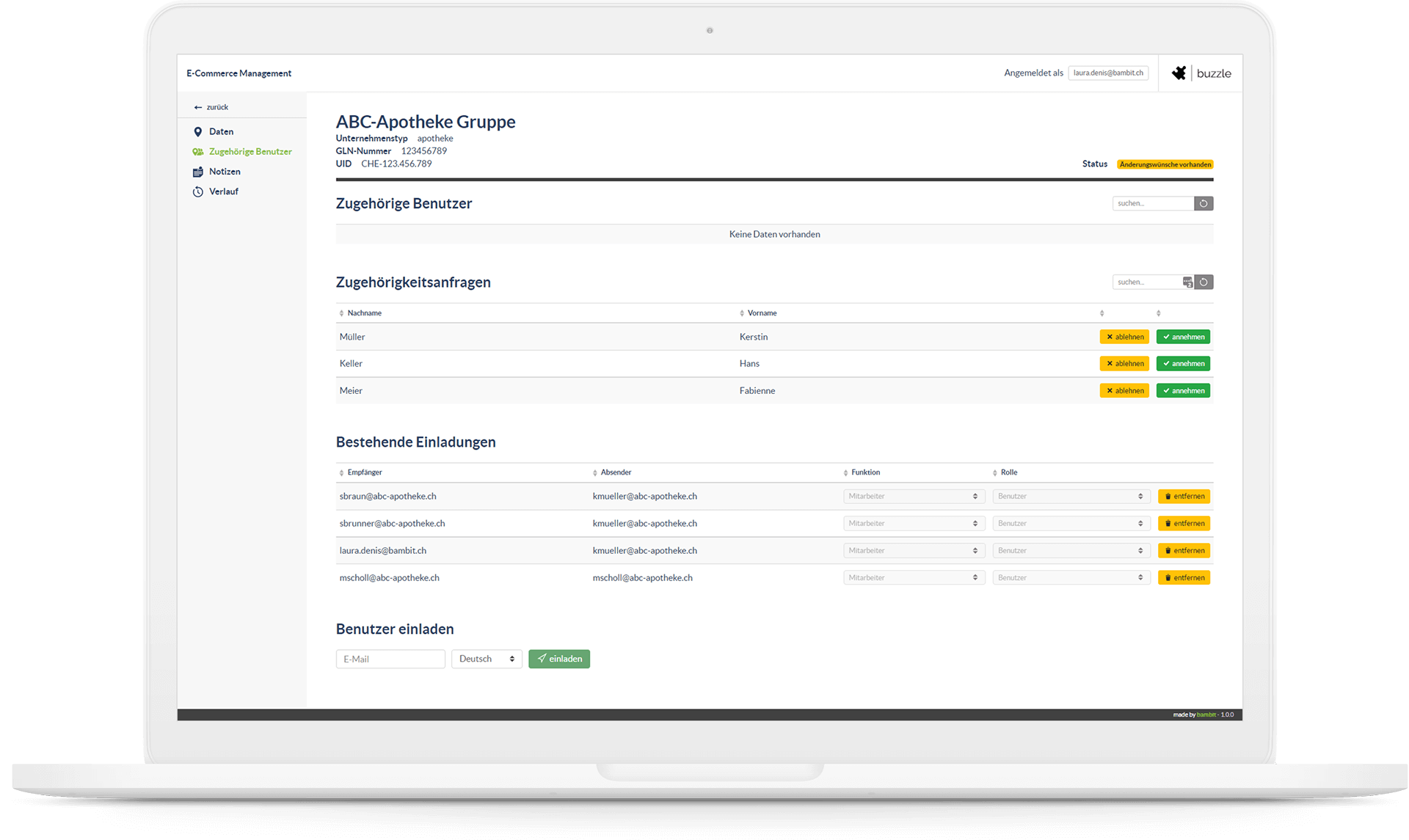Select the GLN-Nummer value 123456789

423,151
